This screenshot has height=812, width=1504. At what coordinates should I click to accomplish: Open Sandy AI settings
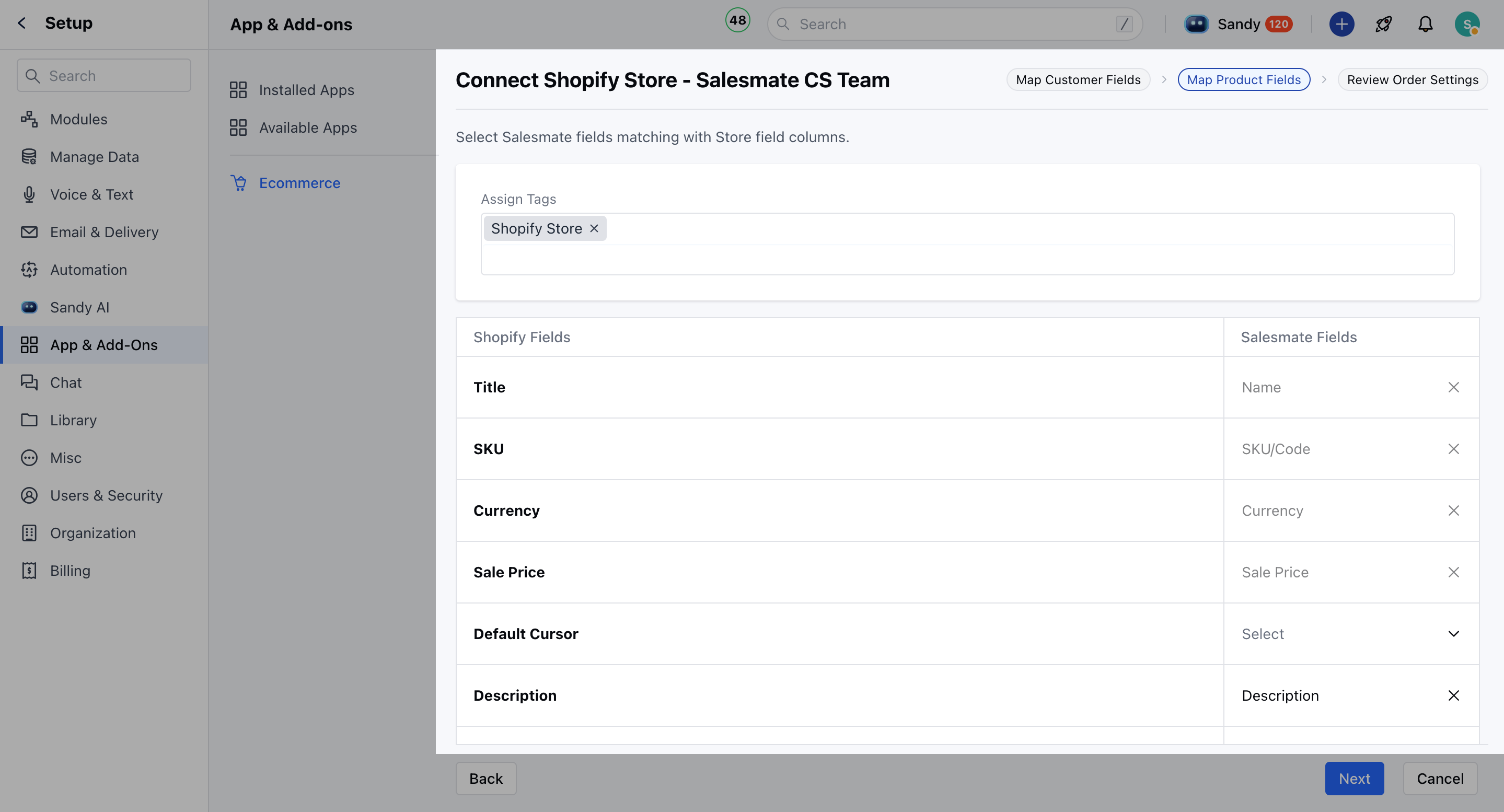click(79, 307)
